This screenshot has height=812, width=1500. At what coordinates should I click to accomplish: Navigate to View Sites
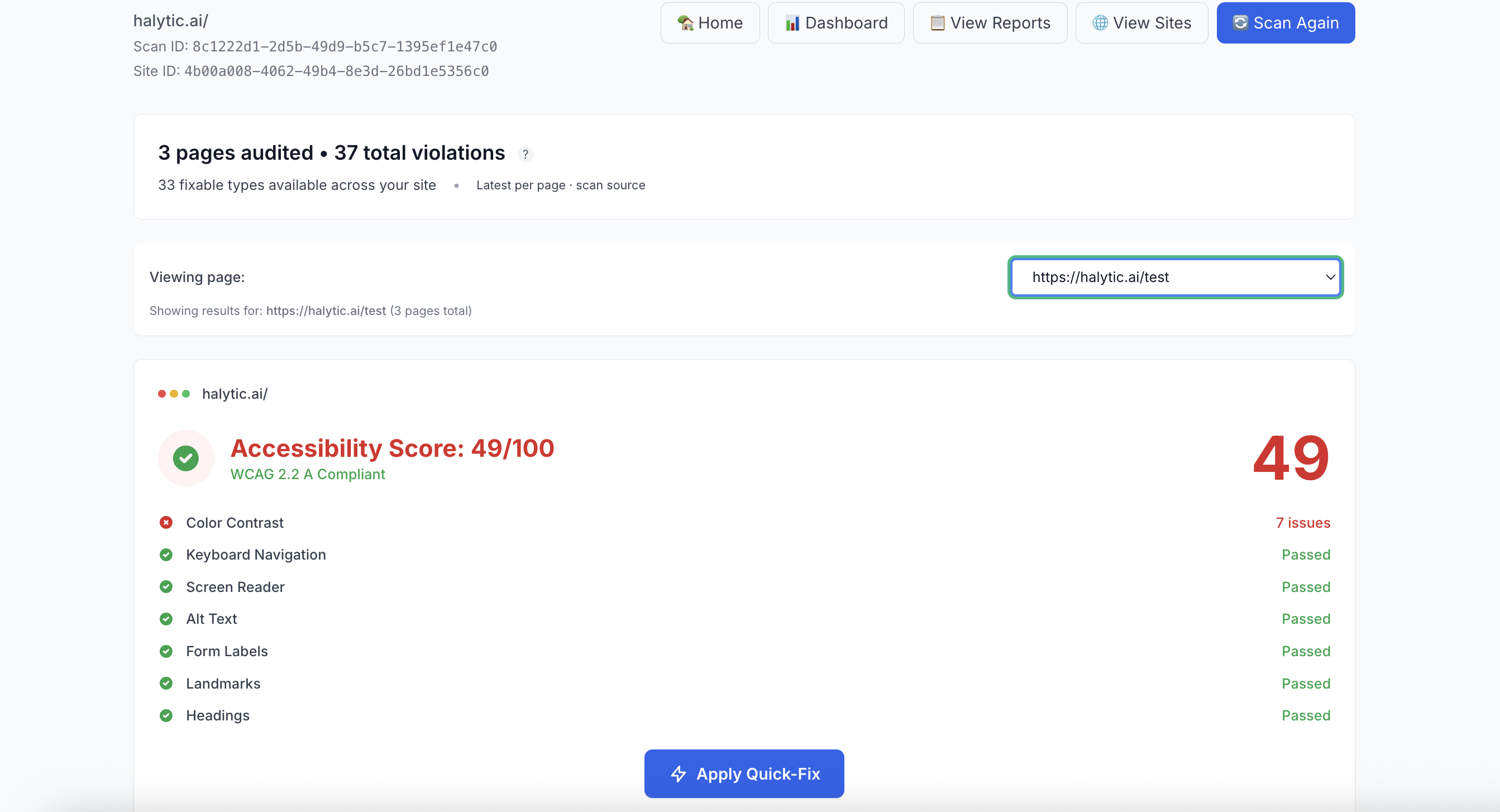tap(1141, 23)
